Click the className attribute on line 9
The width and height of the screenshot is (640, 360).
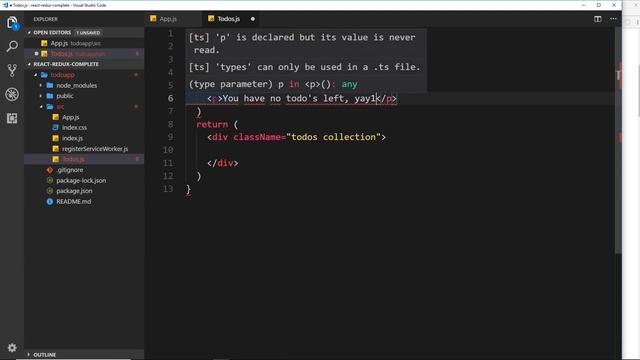257,137
